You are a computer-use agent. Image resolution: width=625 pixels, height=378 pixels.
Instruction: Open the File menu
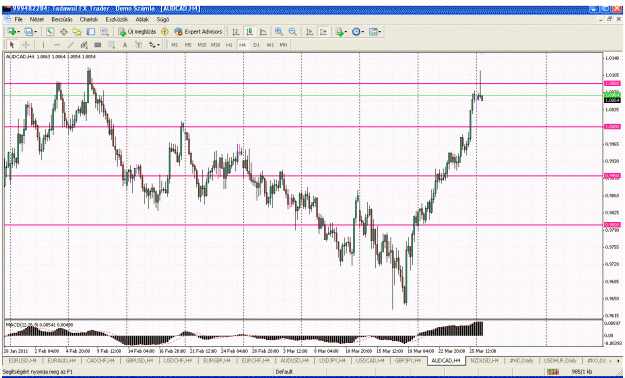18,19
